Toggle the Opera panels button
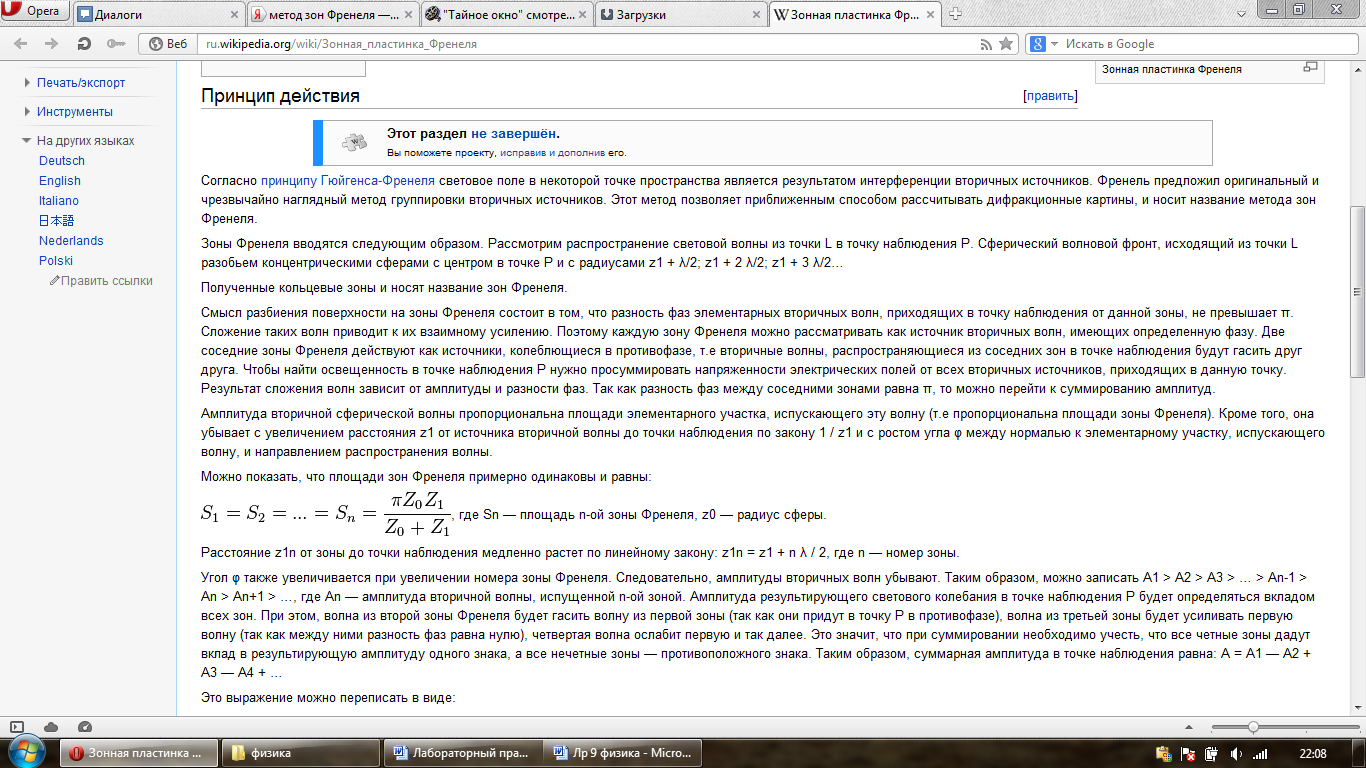Screen dimensions: 1366x768 (16, 727)
